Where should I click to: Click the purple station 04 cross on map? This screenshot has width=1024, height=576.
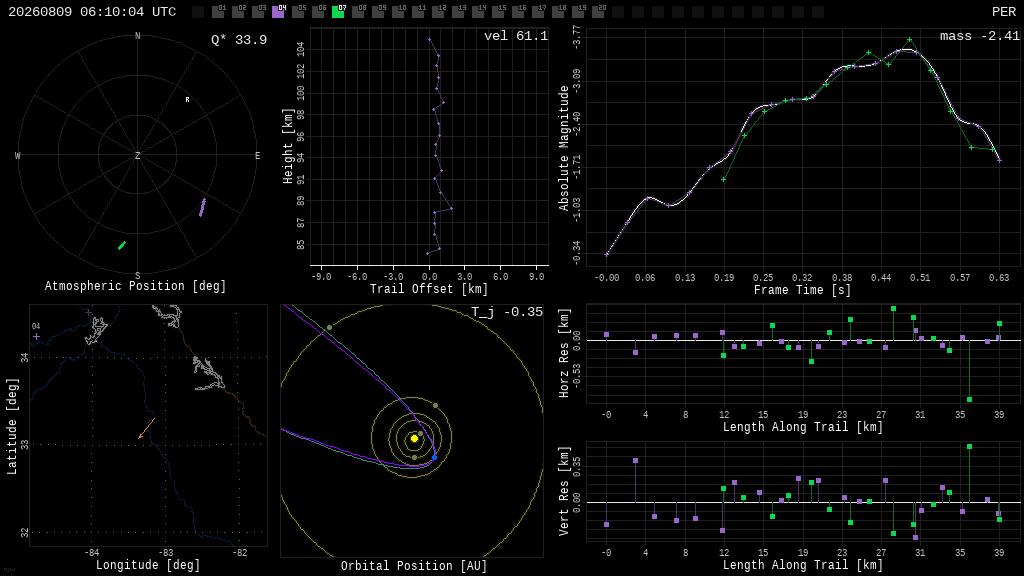pyautogui.click(x=37, y=336)
